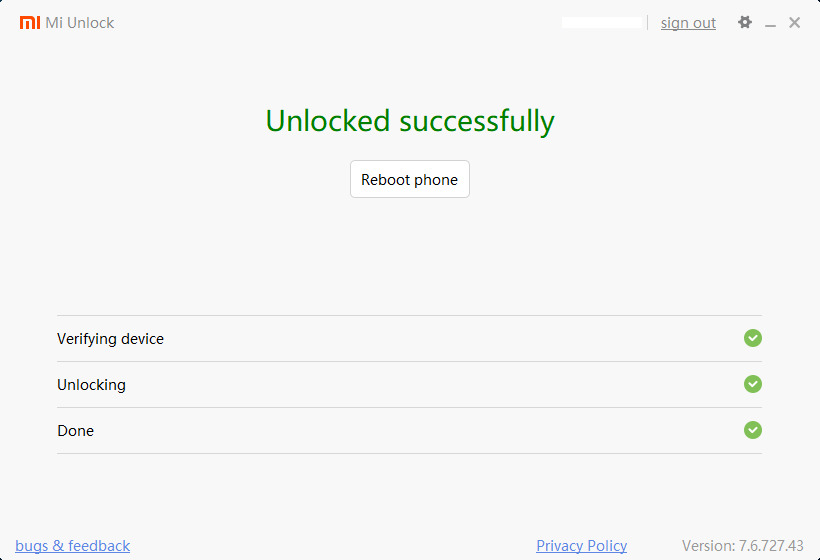Click the green checkmark for Verifying device
820x560 pixels.
pos(753,338)
